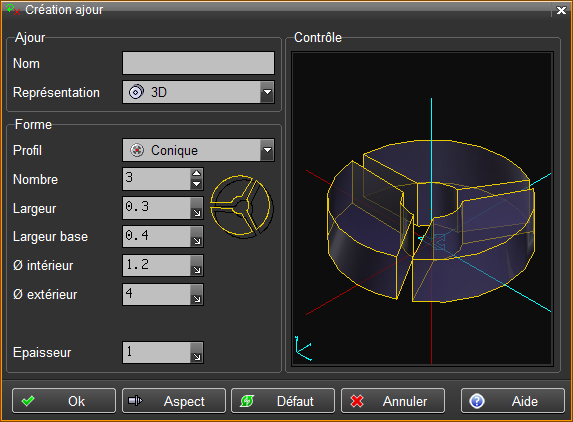Open help with the Aide button
573x422 pixels.
(x=513, y=401)
